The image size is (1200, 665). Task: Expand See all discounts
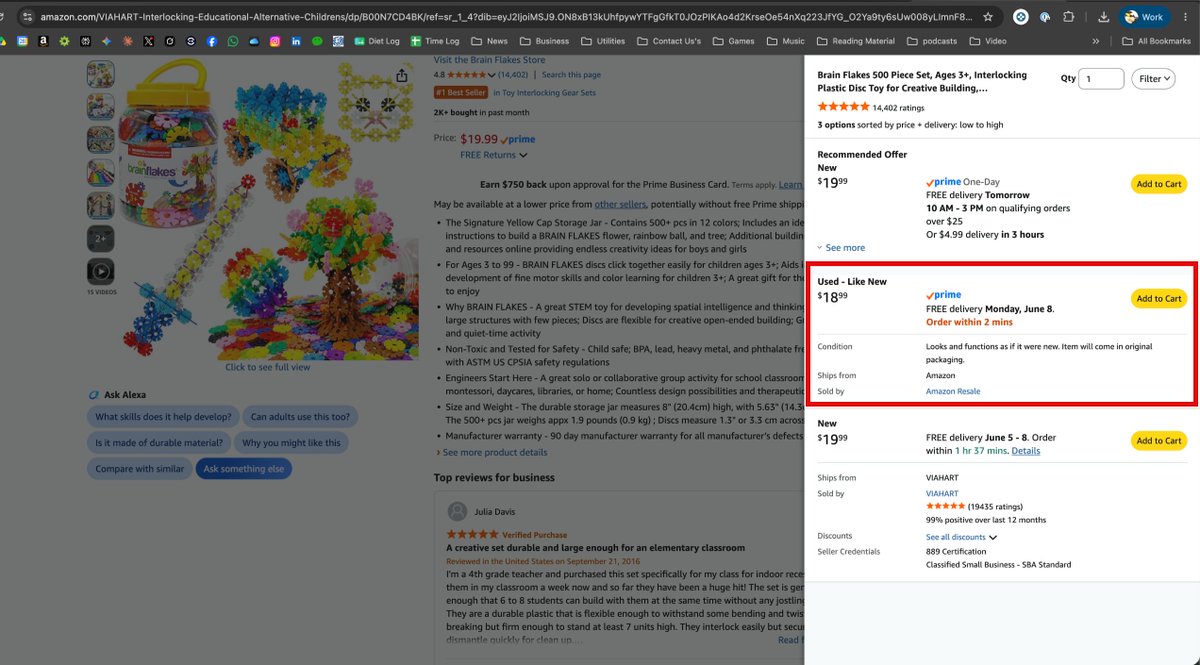pos(961,537)
